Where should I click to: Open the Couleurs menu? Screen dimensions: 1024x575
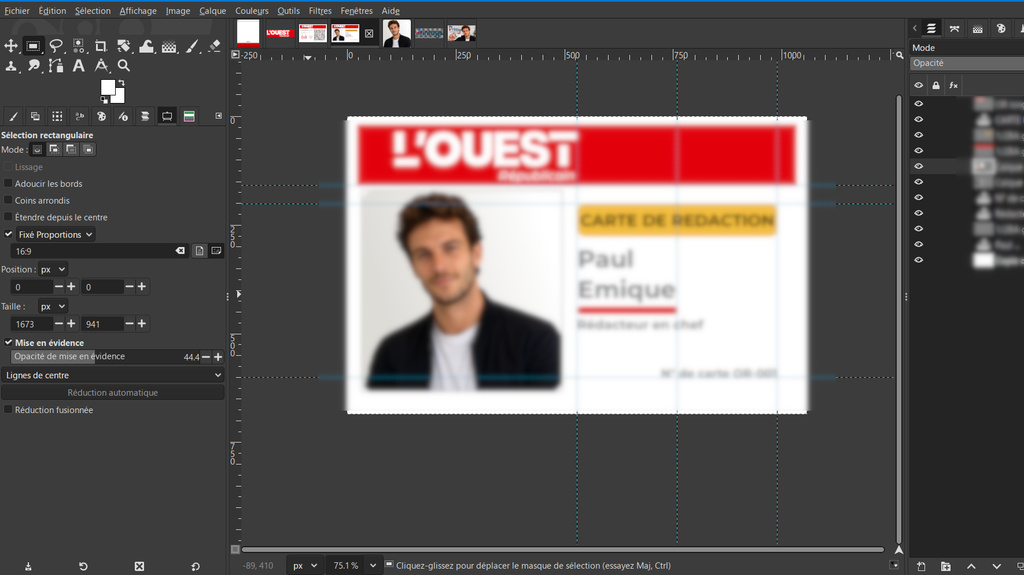pos(251,10)
